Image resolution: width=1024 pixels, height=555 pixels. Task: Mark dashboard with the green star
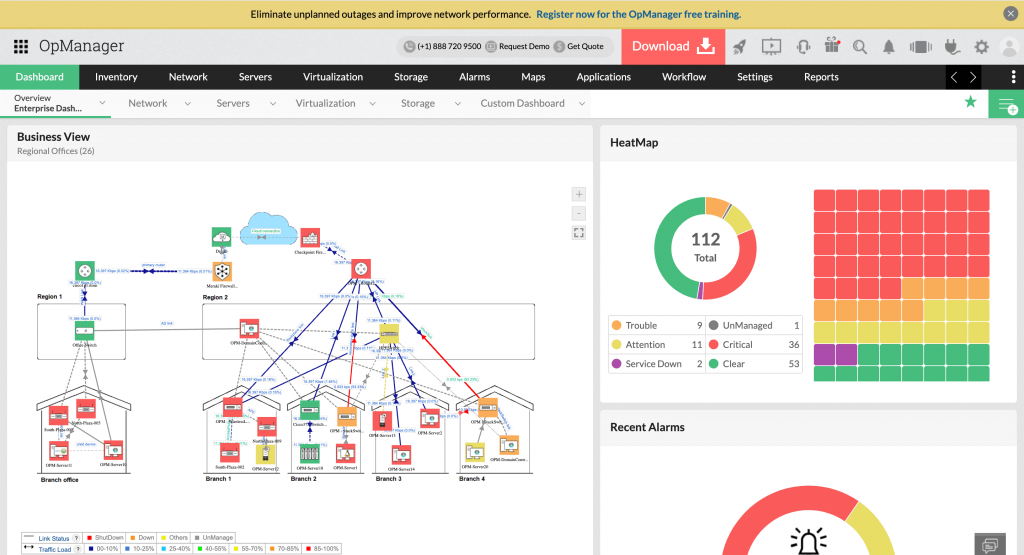970,102
